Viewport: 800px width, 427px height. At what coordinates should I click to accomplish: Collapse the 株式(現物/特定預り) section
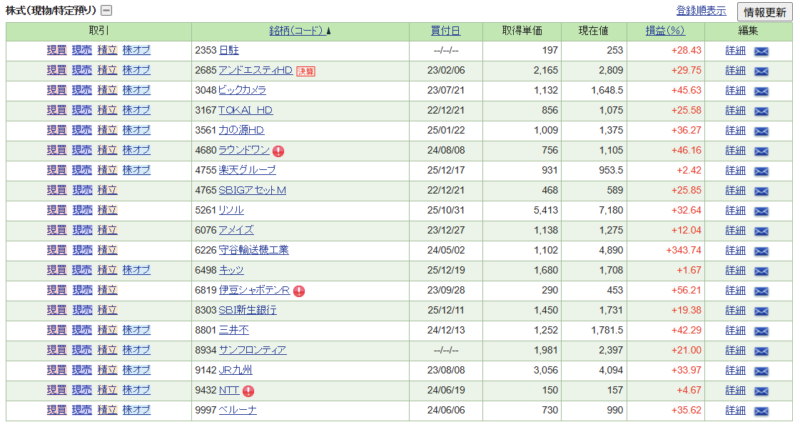pos(119,11)
